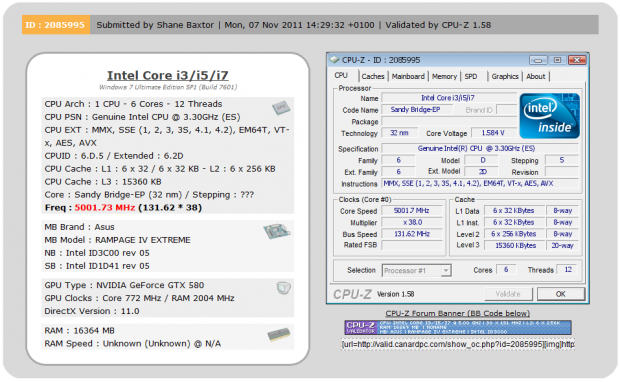This screenshot has height=382, width=620.
Task: Click the Model value D in CPU-Z
Action: [x=482, y=160]
